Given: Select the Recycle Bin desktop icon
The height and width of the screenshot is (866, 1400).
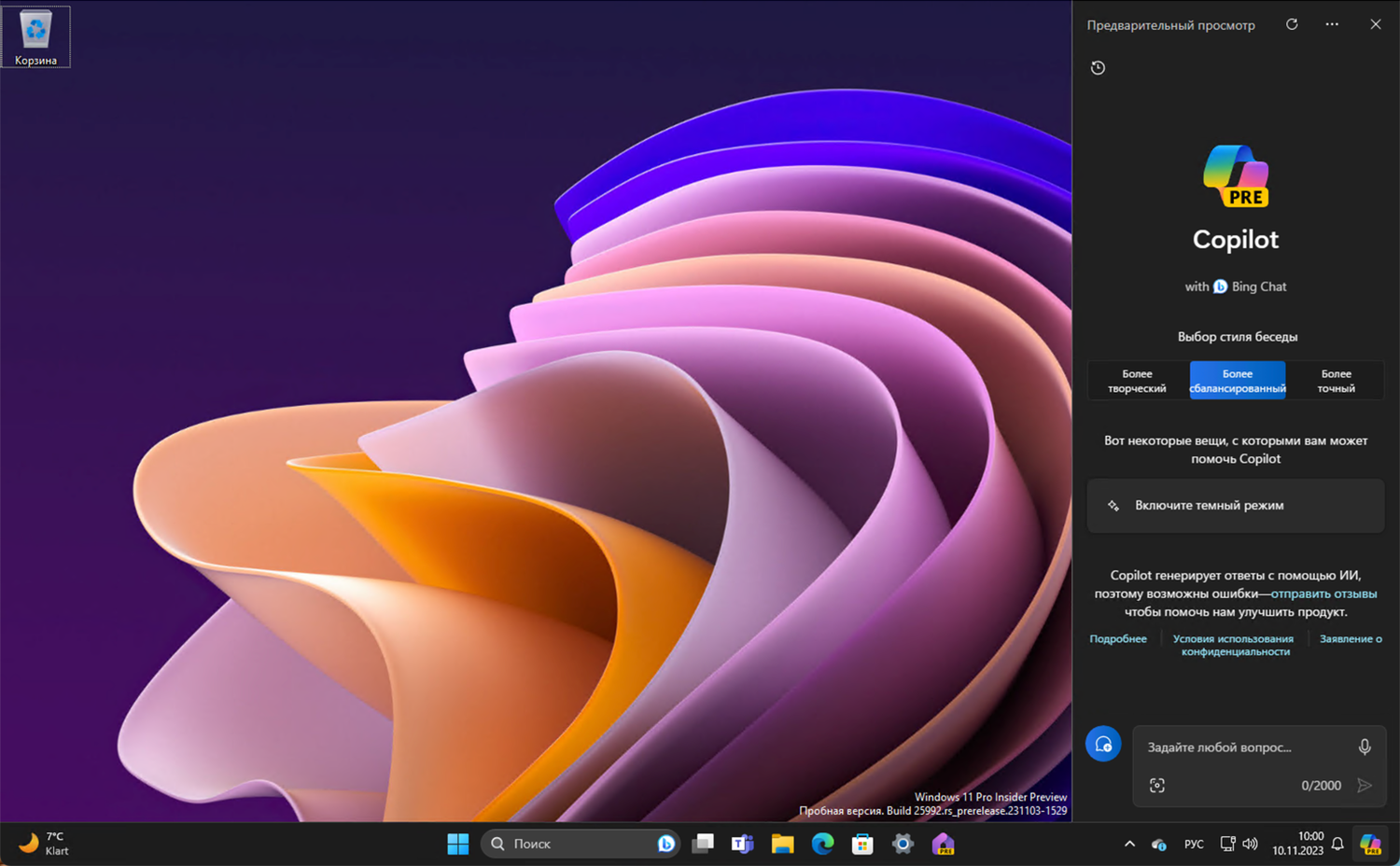Looking at the screenshot, I should coord(35,37).
